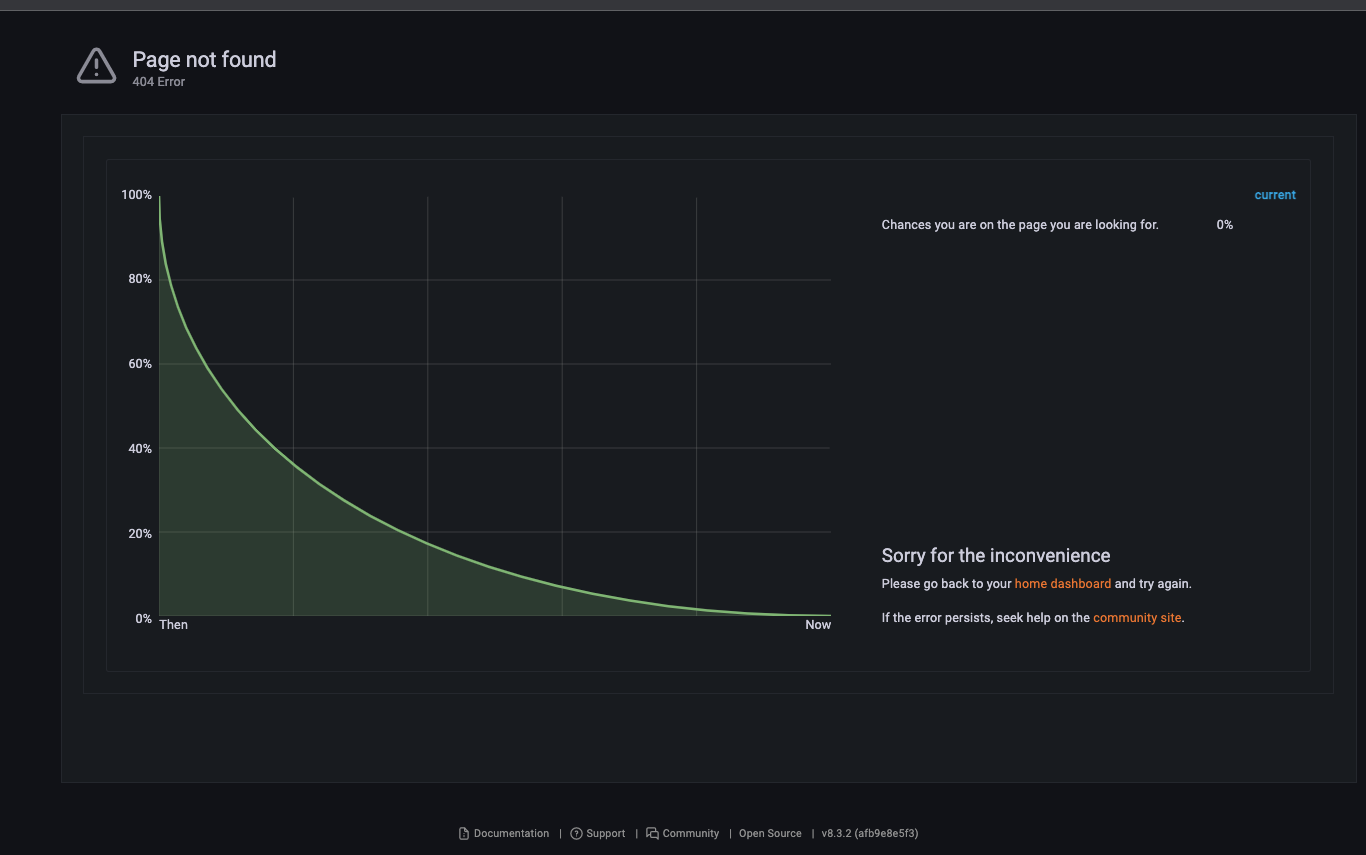Open the home dashboard link
The image size is (1366, 855).
point(1063,583)
